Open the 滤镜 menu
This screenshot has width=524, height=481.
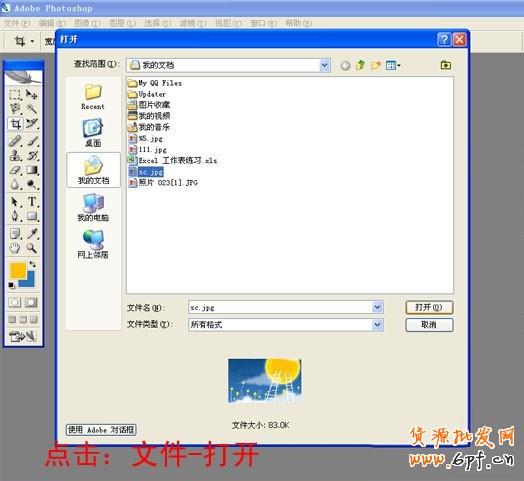pyautogui.click(x=193, y=23)
